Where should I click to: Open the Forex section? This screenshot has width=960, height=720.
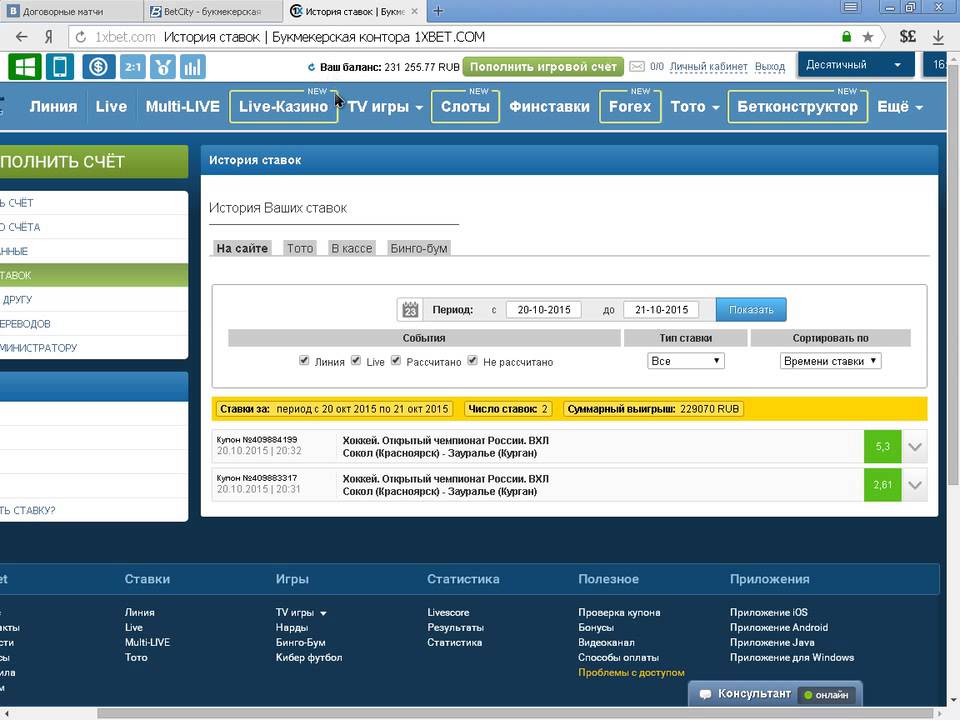(x=630, y=107)
